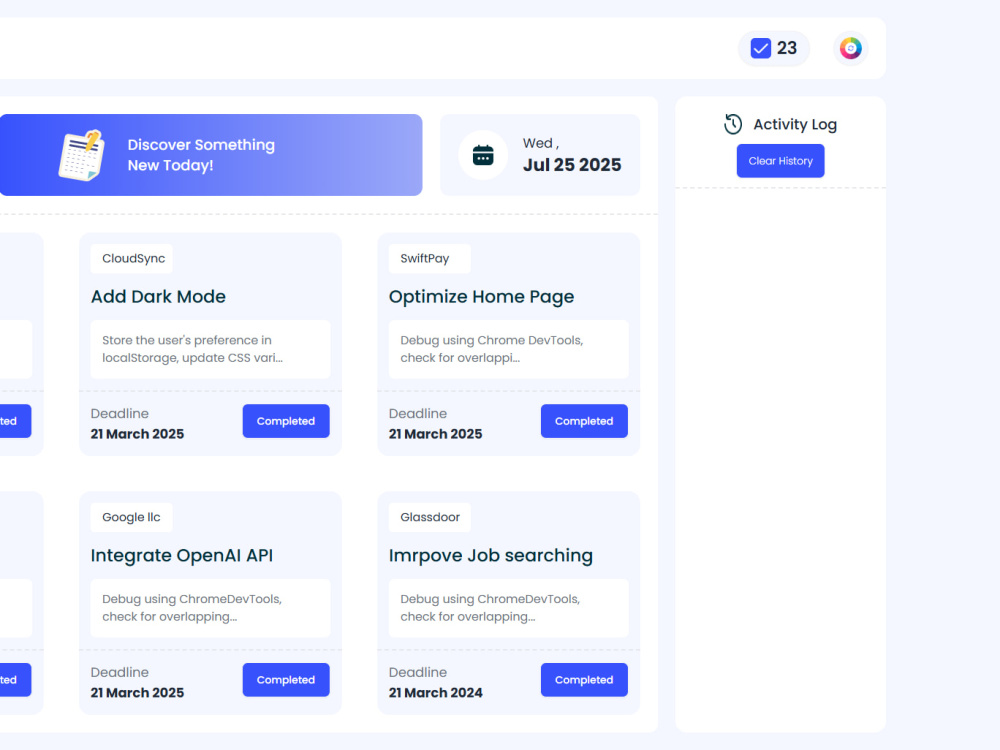Click the Integrate OpenAI API description text

click(x=192, y=608)
